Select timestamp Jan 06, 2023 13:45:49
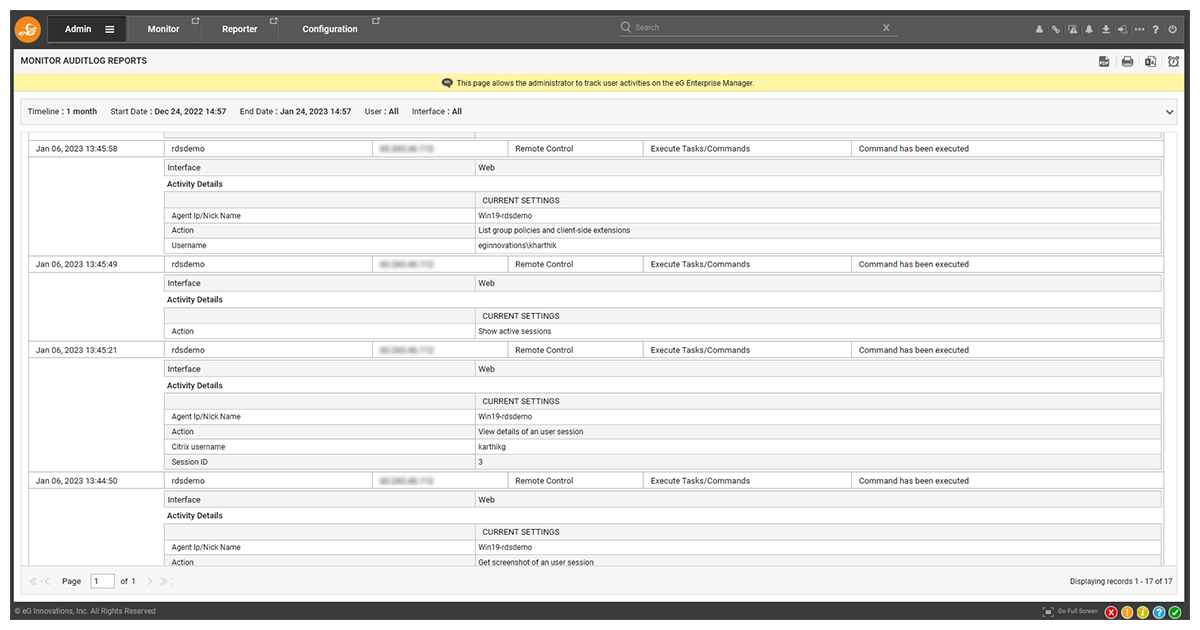 pyautogui.click(x=76, y=264)
